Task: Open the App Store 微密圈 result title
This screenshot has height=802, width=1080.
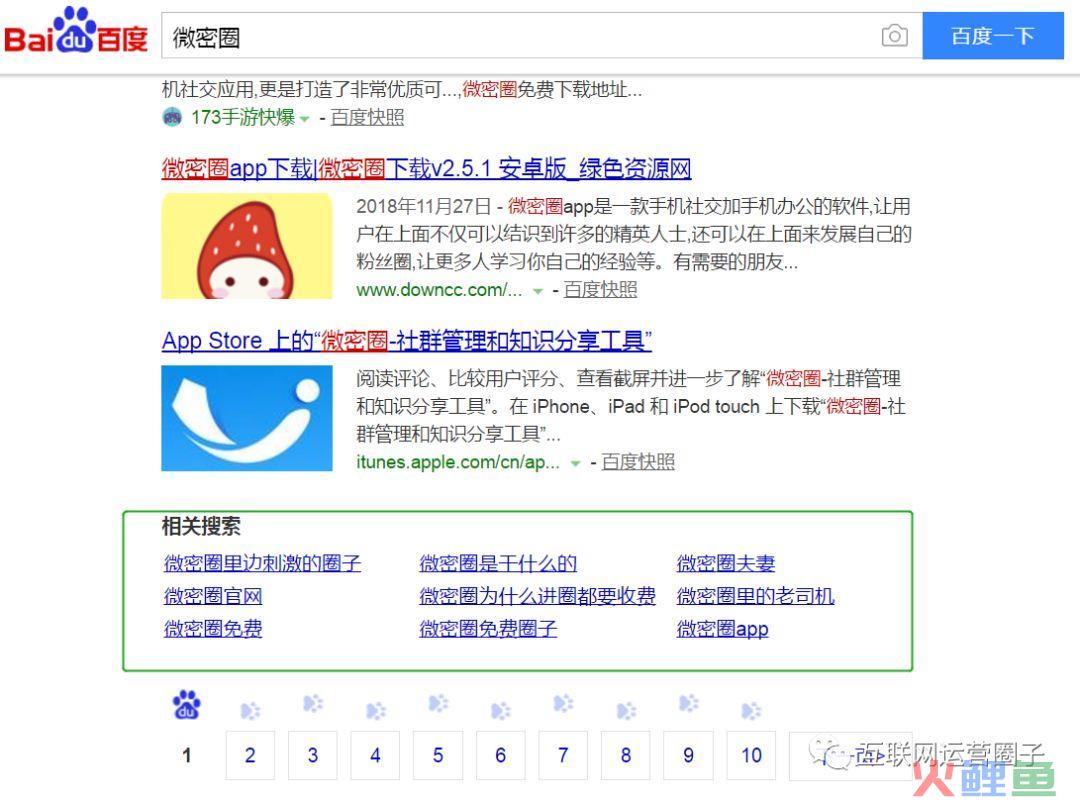Action: point(406,340)
